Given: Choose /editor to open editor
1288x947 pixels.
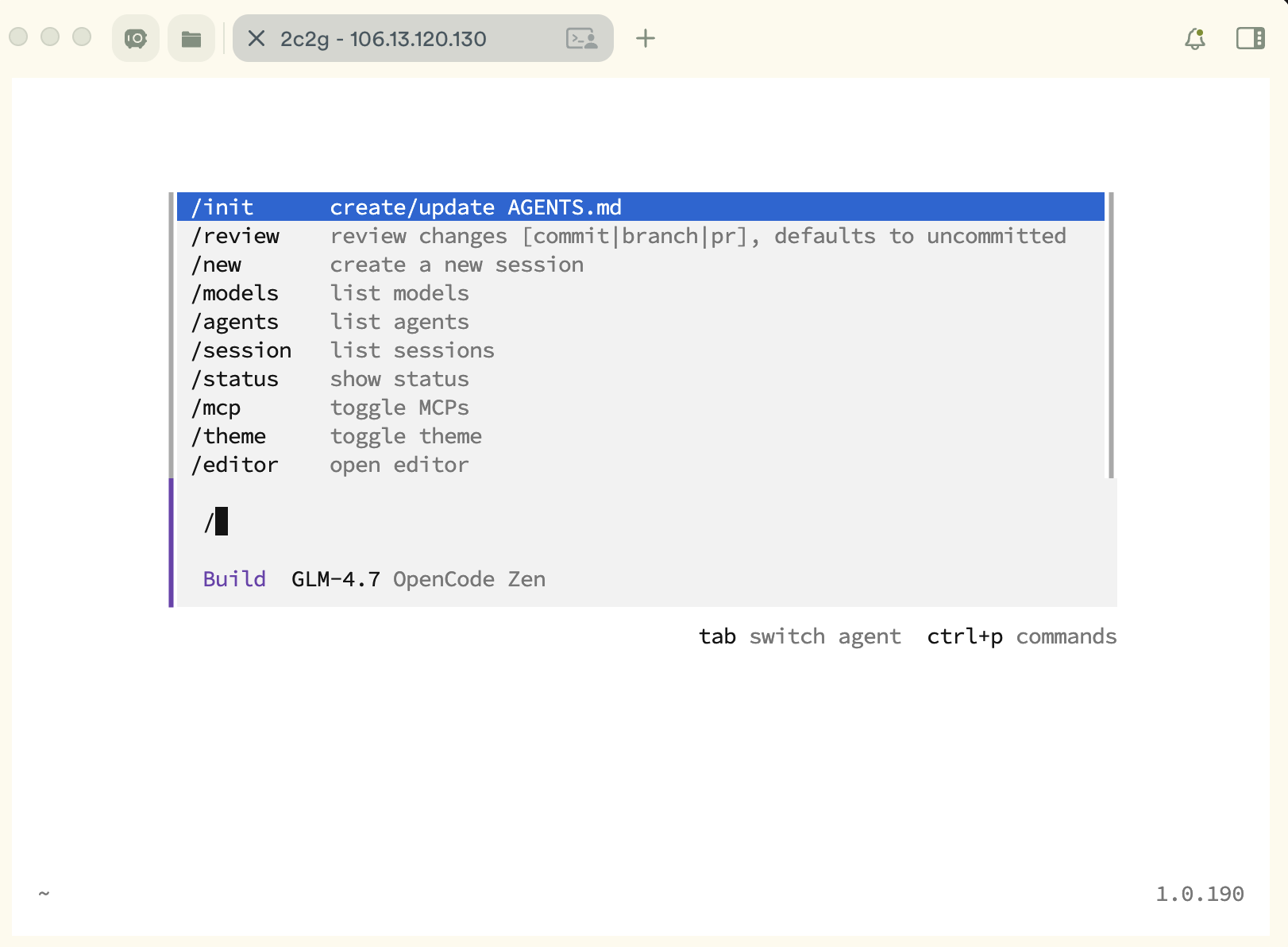Looking at the screenshot, I should 235,465.
